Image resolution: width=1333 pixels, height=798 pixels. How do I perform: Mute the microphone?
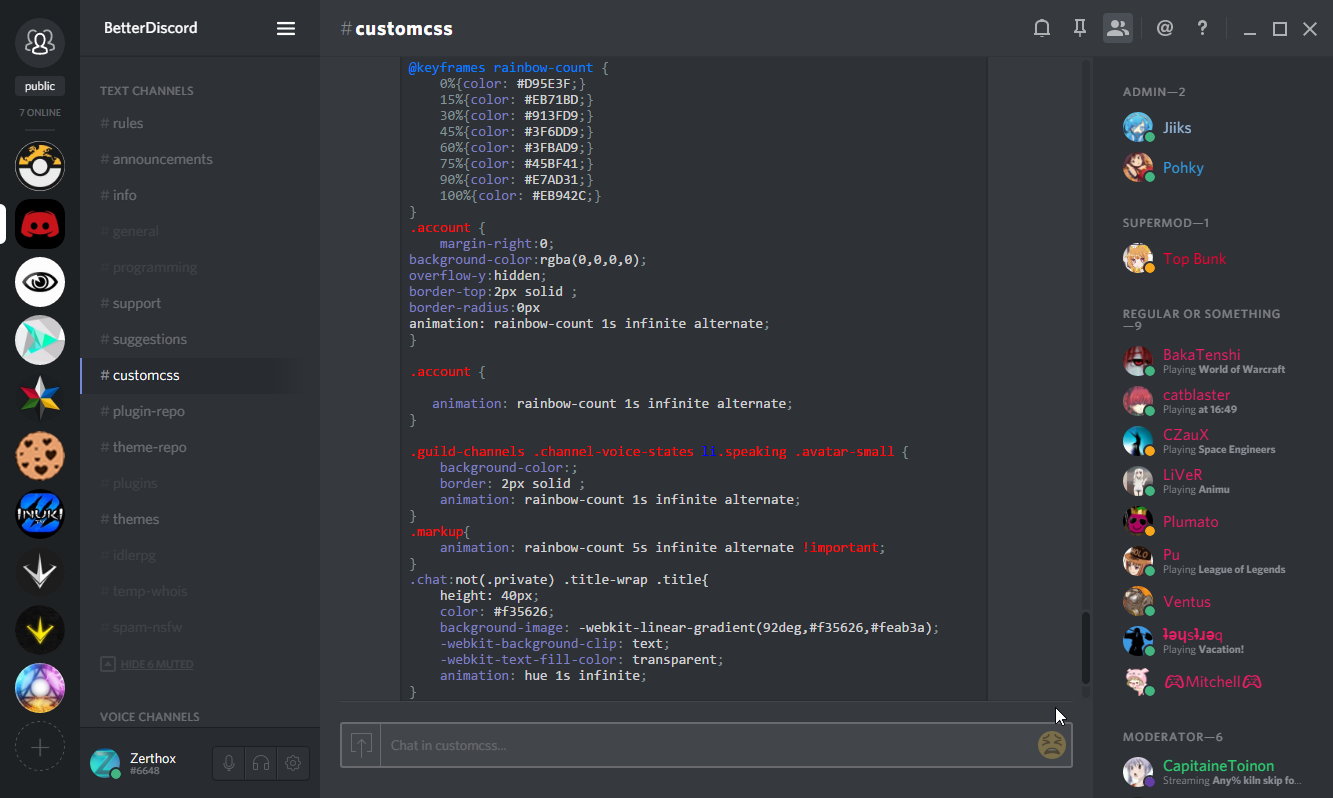point(229,763)
